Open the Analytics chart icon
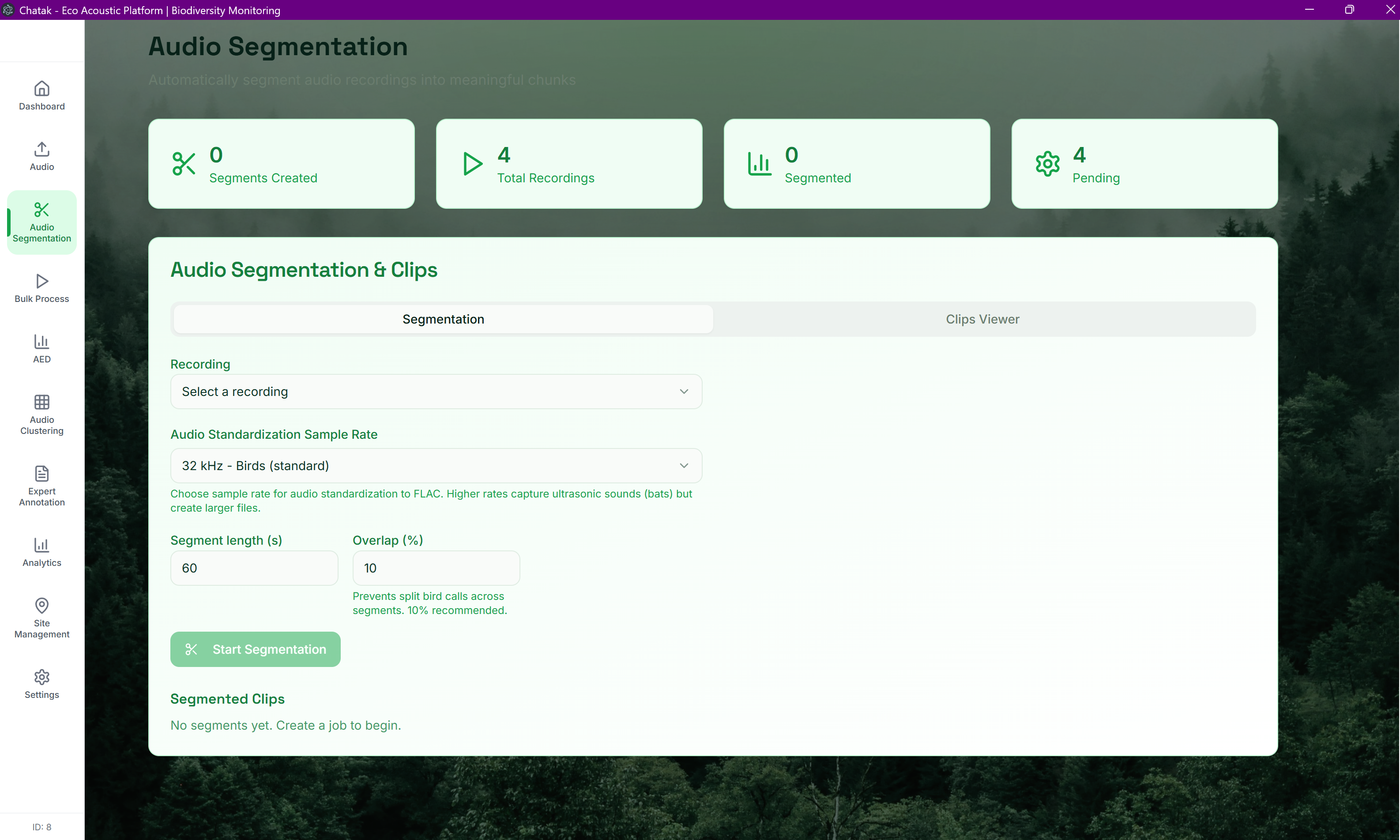 pos(42,545)
